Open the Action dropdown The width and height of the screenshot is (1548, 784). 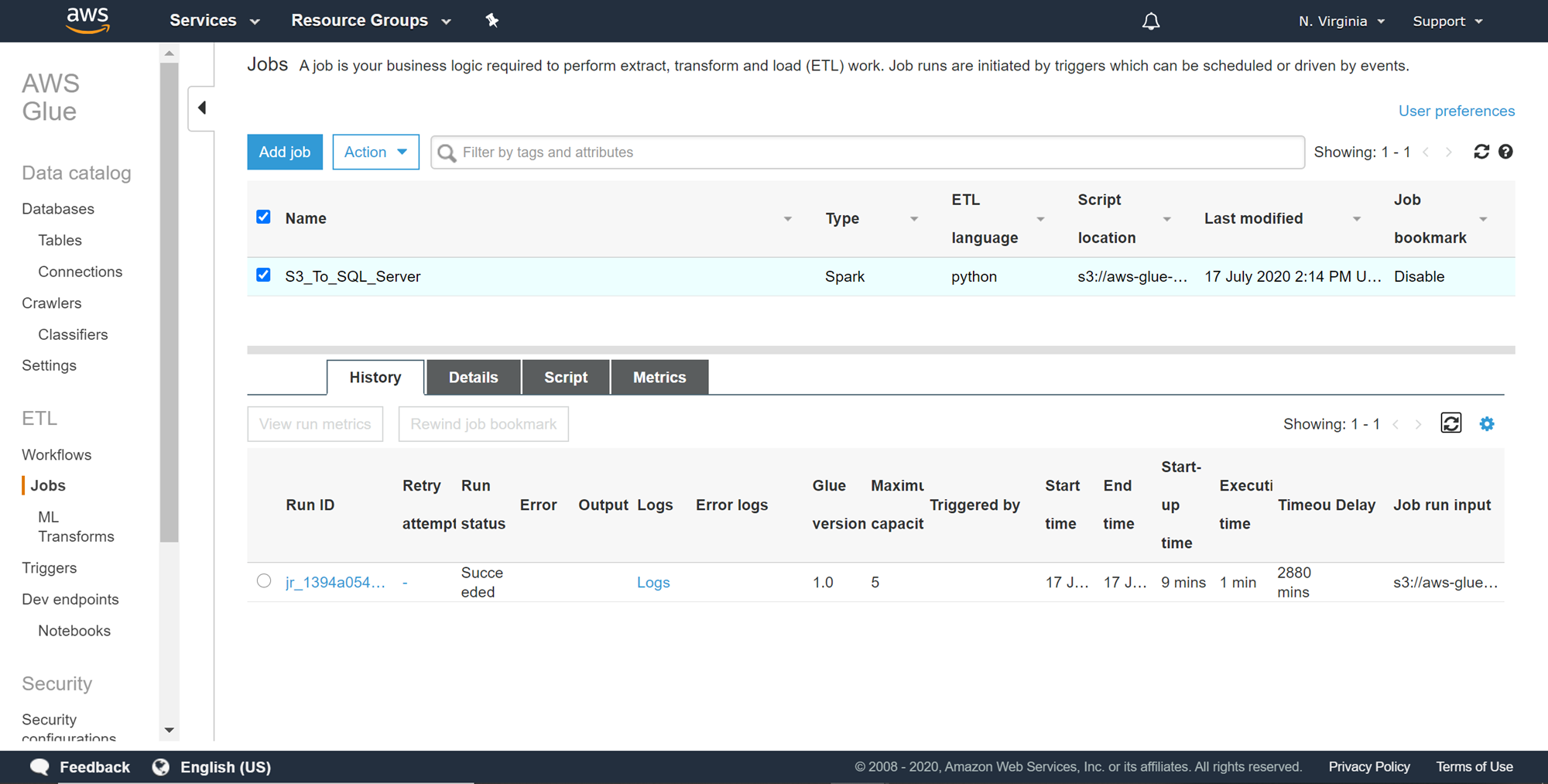pyautogui.click(x=375, y=152)
